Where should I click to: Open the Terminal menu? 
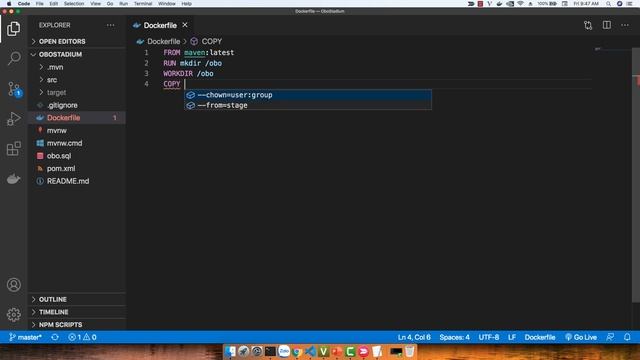[x=143, y=4]
